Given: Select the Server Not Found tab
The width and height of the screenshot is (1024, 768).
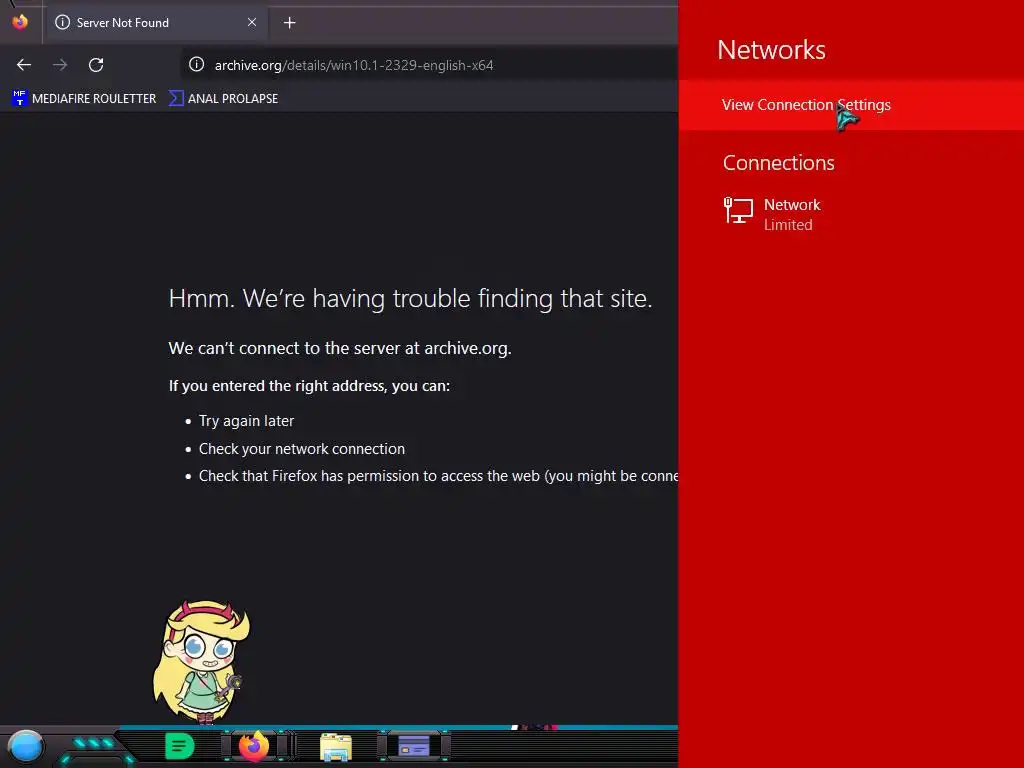Looking at the screenshot, I should tap(156, 23).
